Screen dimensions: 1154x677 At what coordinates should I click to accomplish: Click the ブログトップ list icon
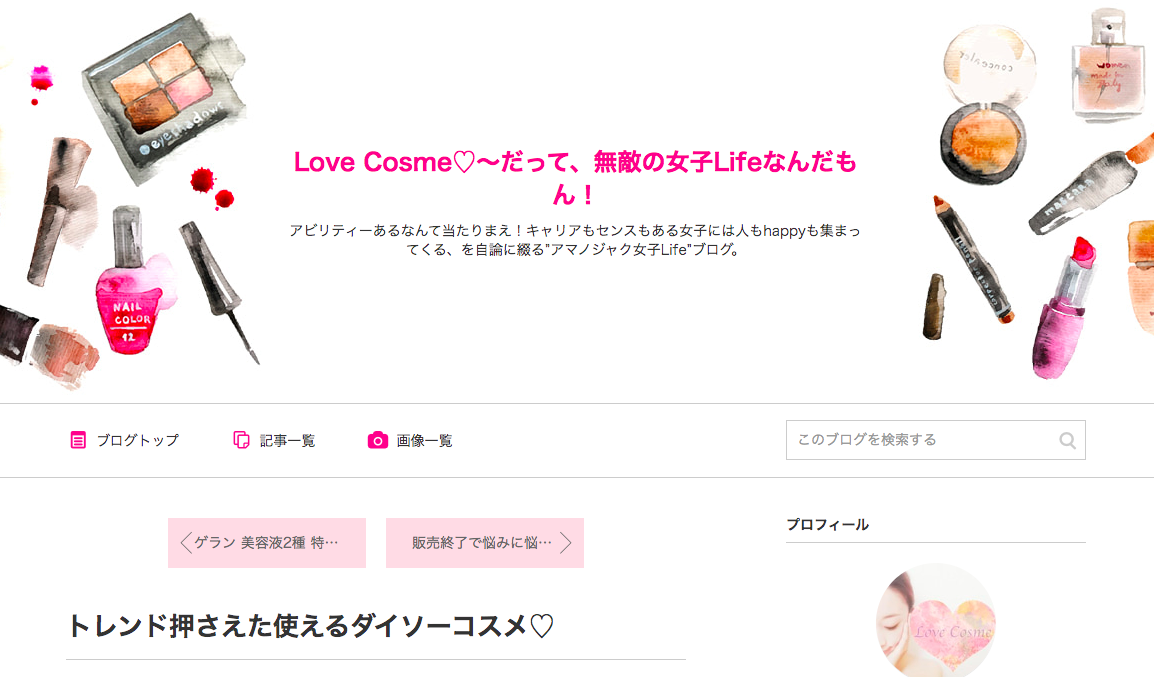point(78,440)
